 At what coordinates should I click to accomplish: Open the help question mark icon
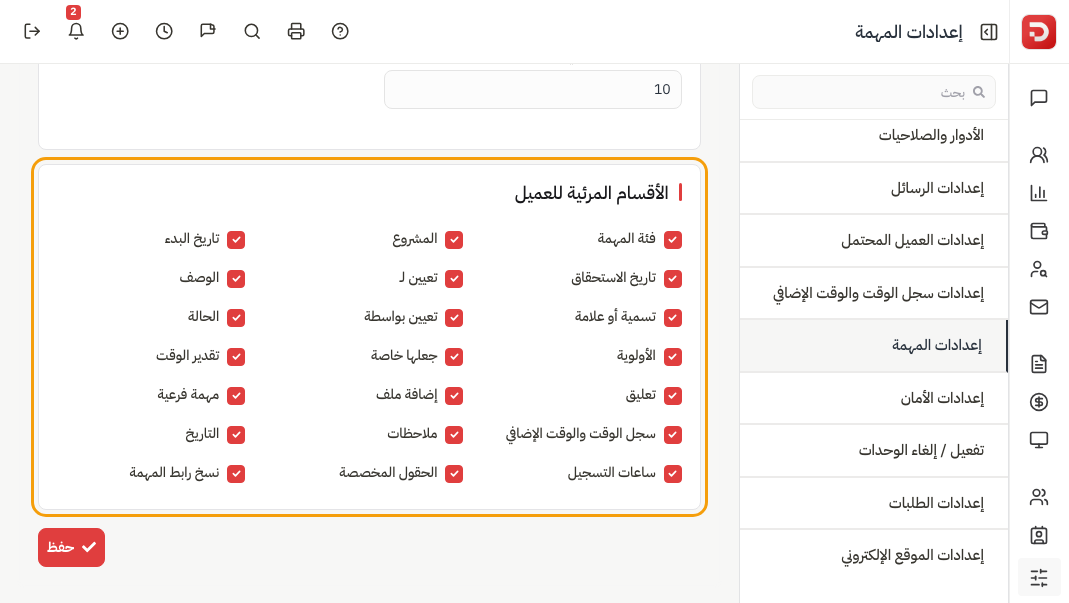point(340,31)
